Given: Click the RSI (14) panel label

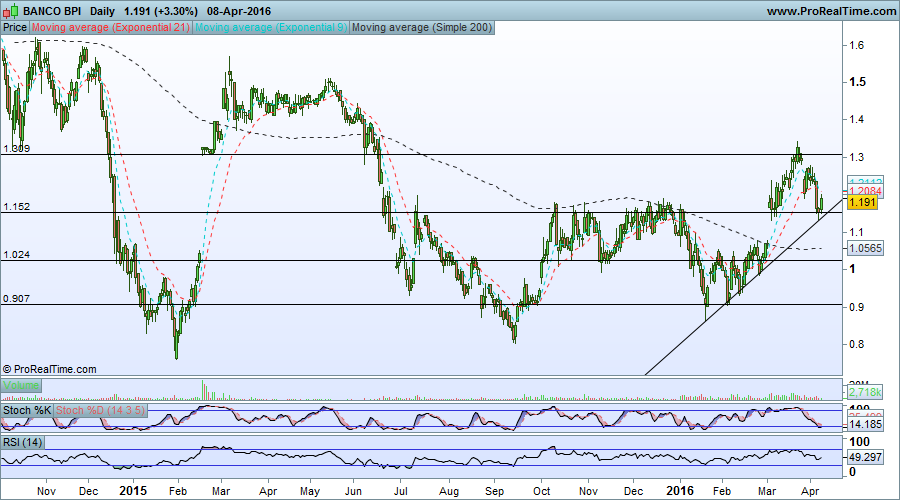Looking at the screenshot, I should pyautogui.click(x=22, y=442).
